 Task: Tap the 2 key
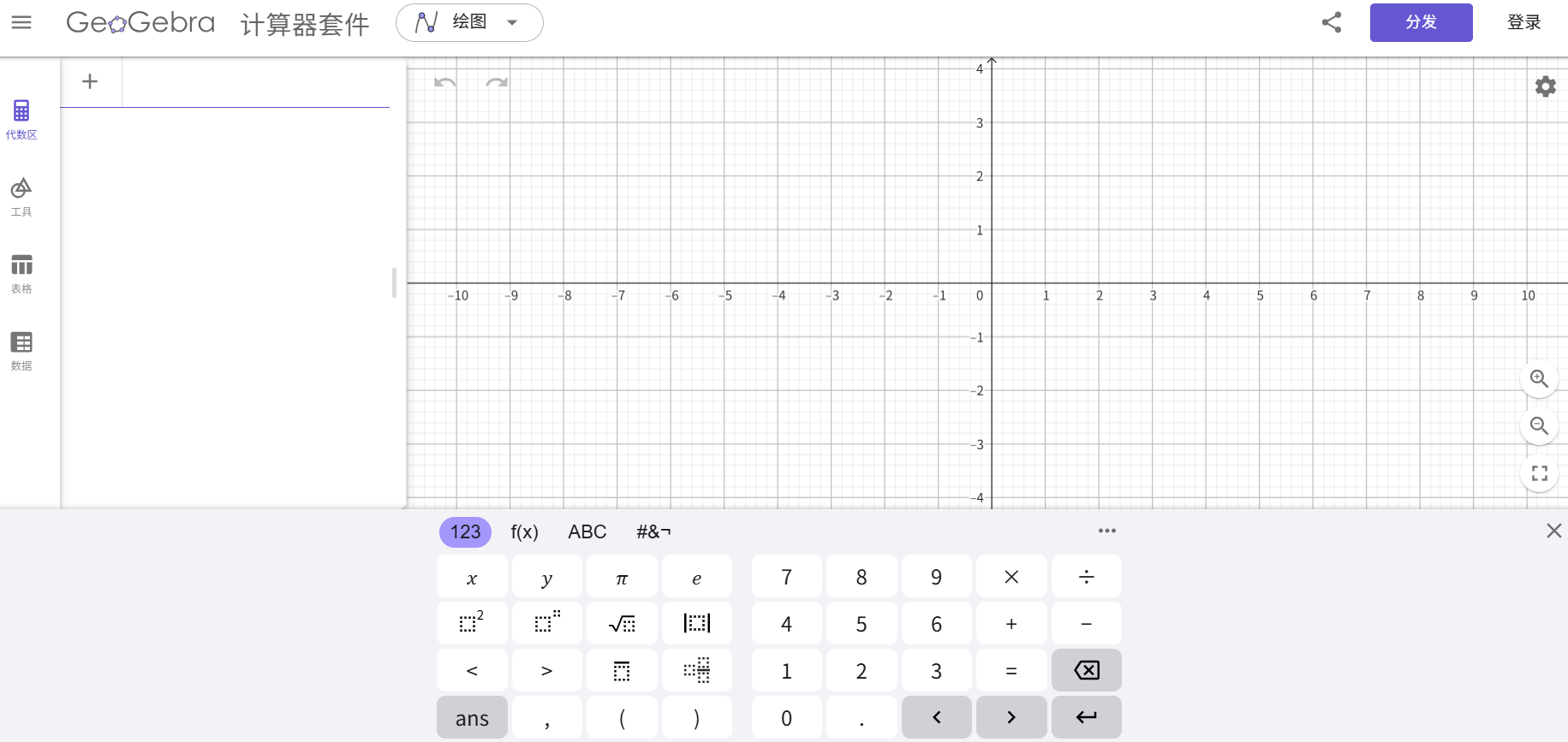pyautogui.click(x=862, y=670)
